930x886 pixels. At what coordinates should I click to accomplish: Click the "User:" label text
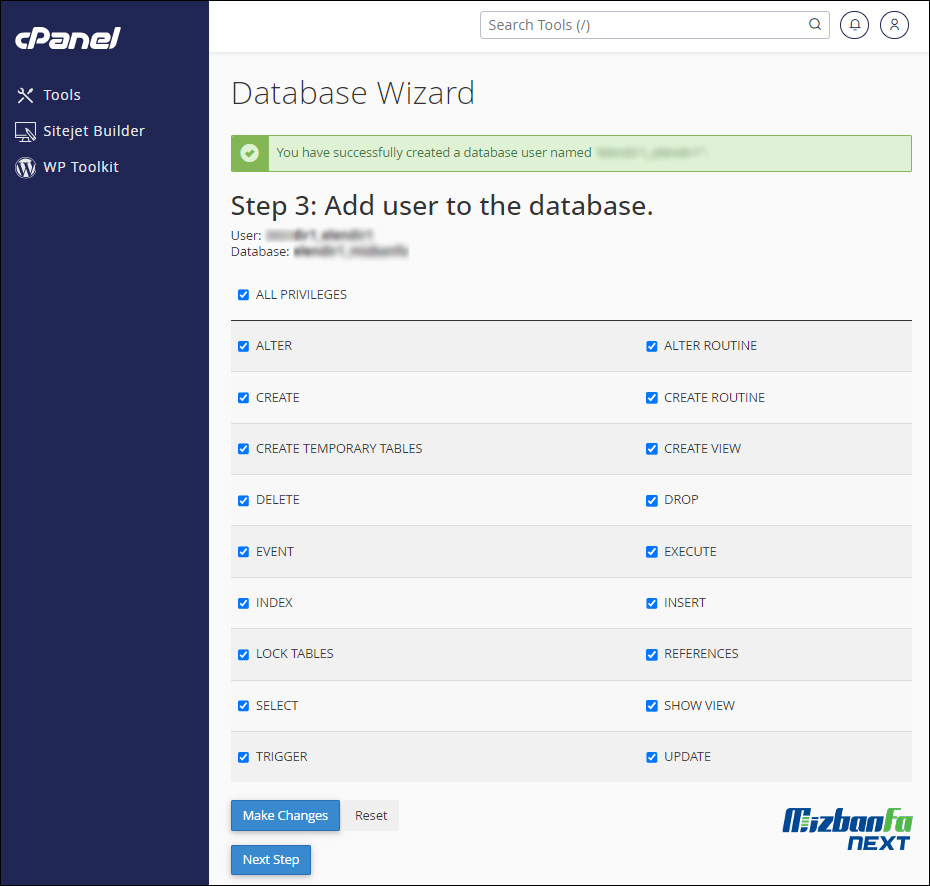click(x=246, y=235)
